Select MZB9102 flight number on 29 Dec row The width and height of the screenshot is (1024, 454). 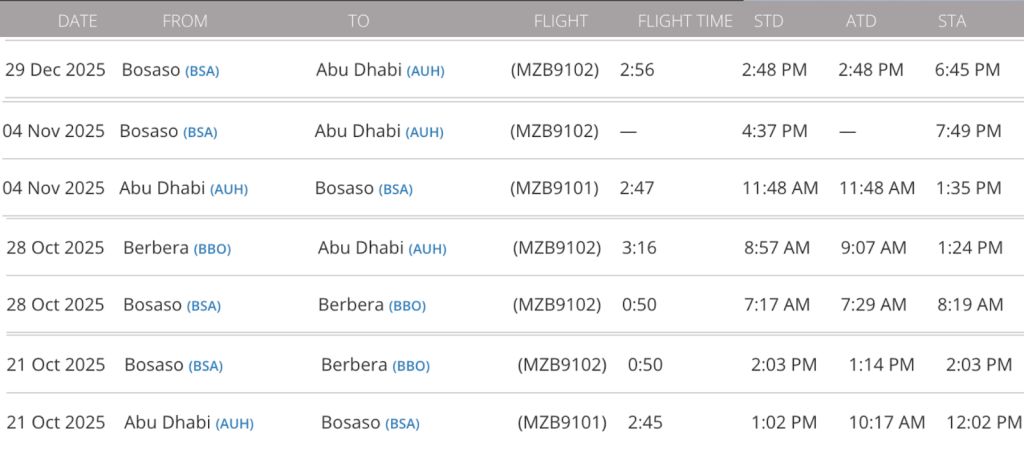(x=554, y=70)
